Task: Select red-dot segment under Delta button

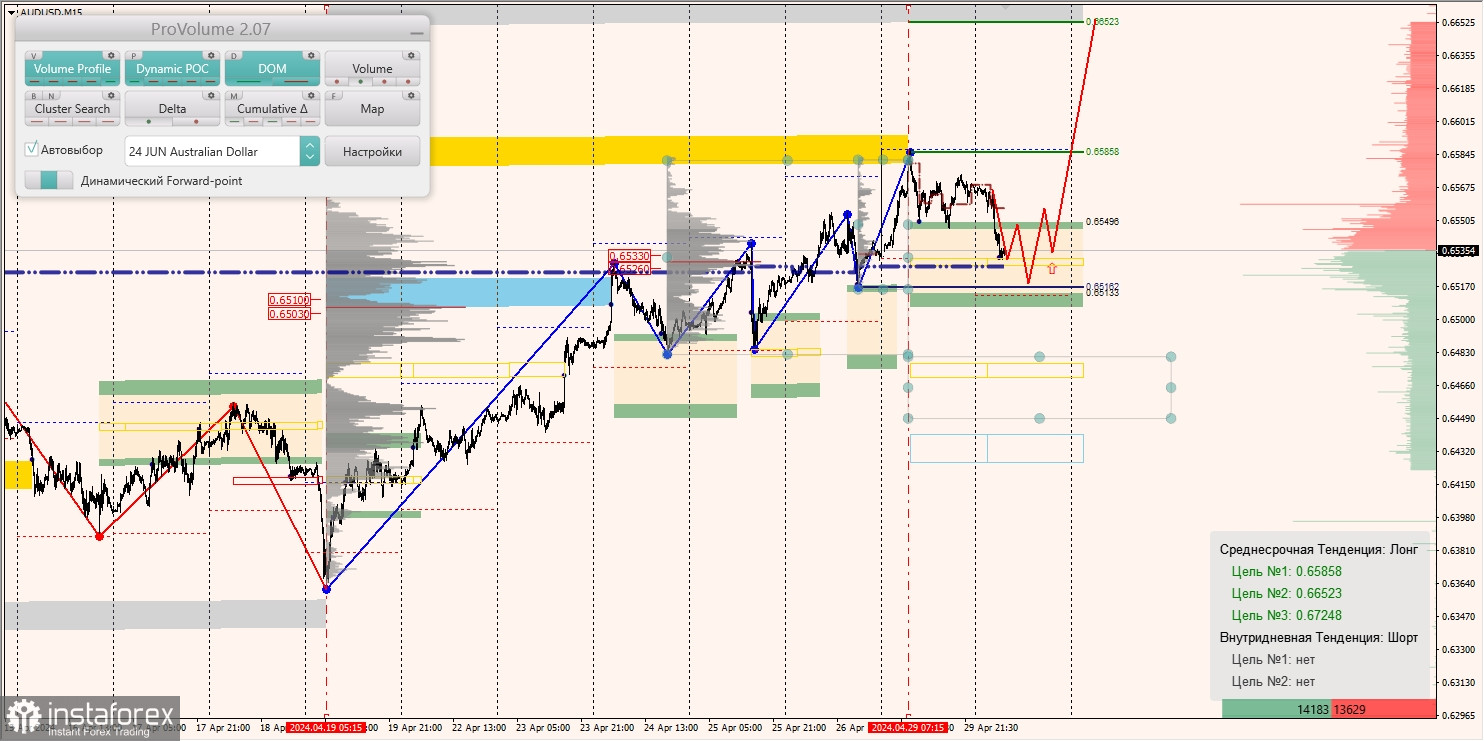Action: (196, 122)
